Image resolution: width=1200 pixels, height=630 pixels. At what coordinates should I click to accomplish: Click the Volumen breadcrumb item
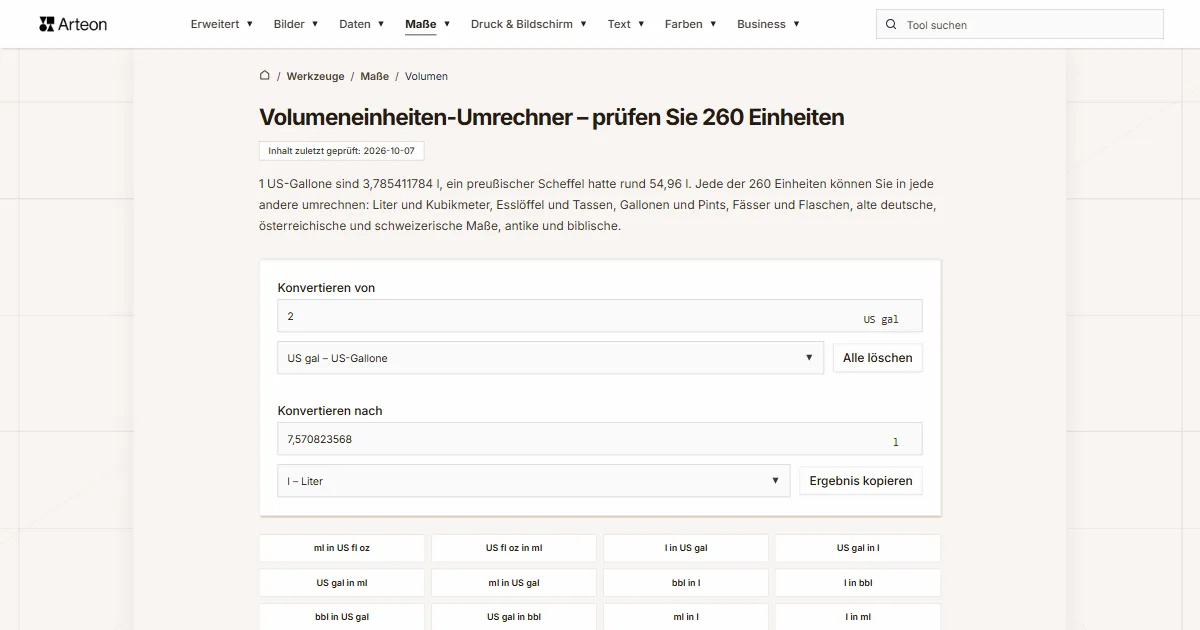[426, 76]
